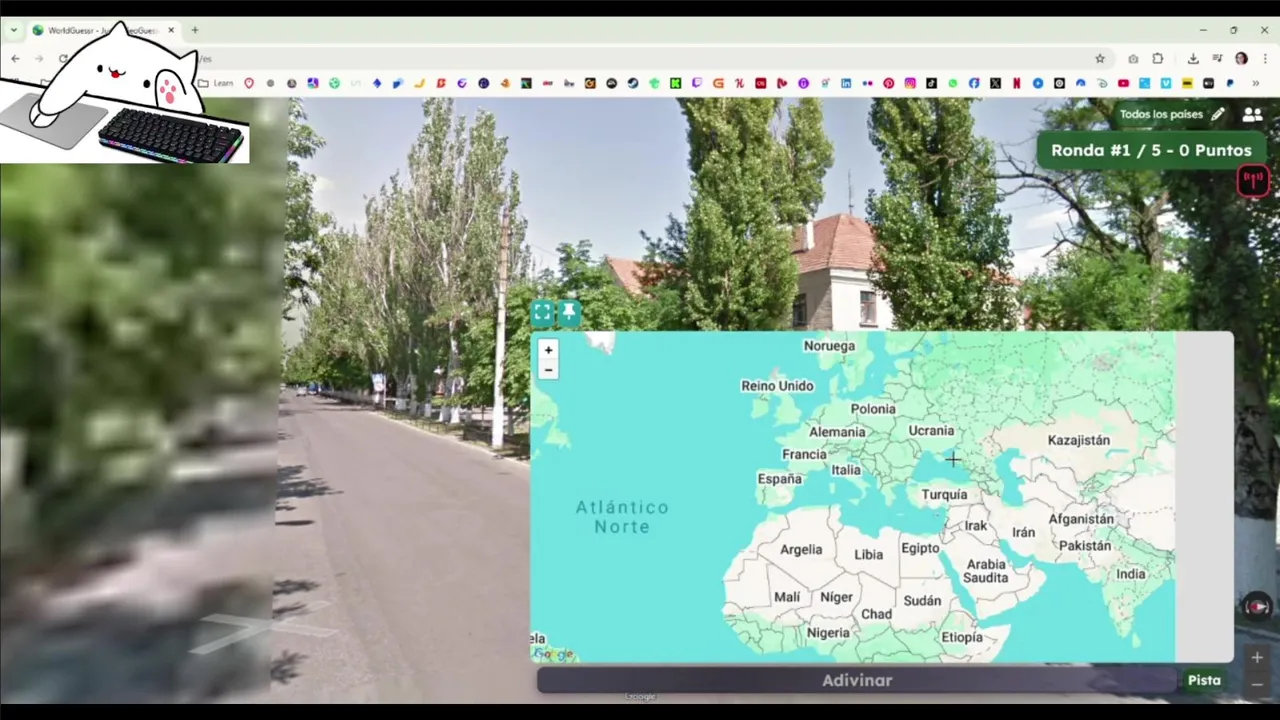Open the TikTok bookmark
The image size is (1280, 720).
point(931,83)
